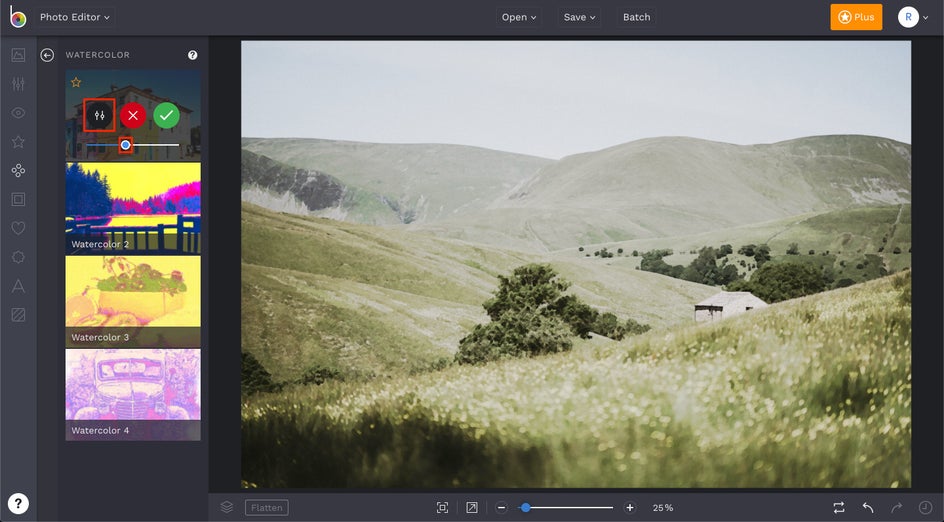The image size is (944, 522).
Task: Open the Frames sidebar icon
Action: [x=18, y=199]
